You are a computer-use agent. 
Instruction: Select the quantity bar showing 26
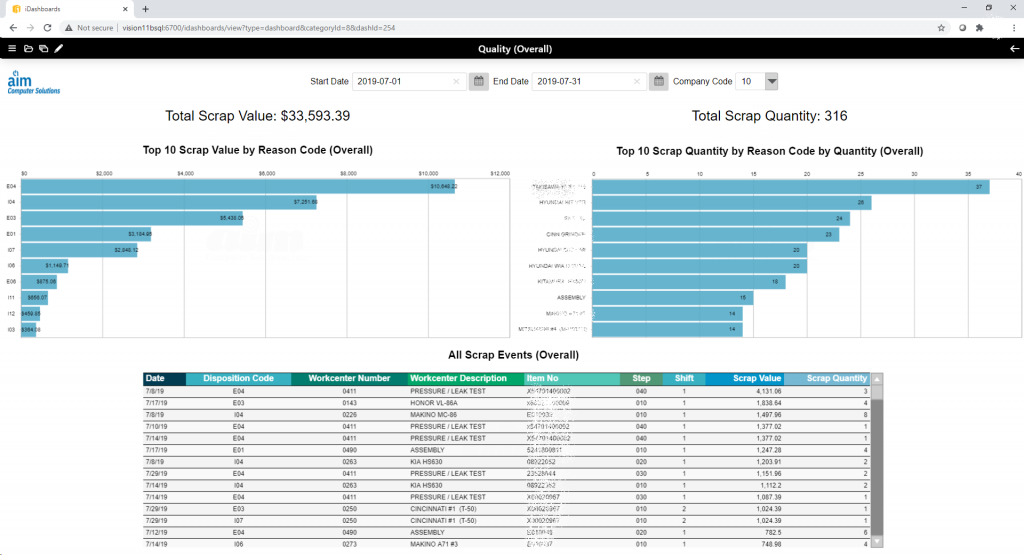click(732, 202)
